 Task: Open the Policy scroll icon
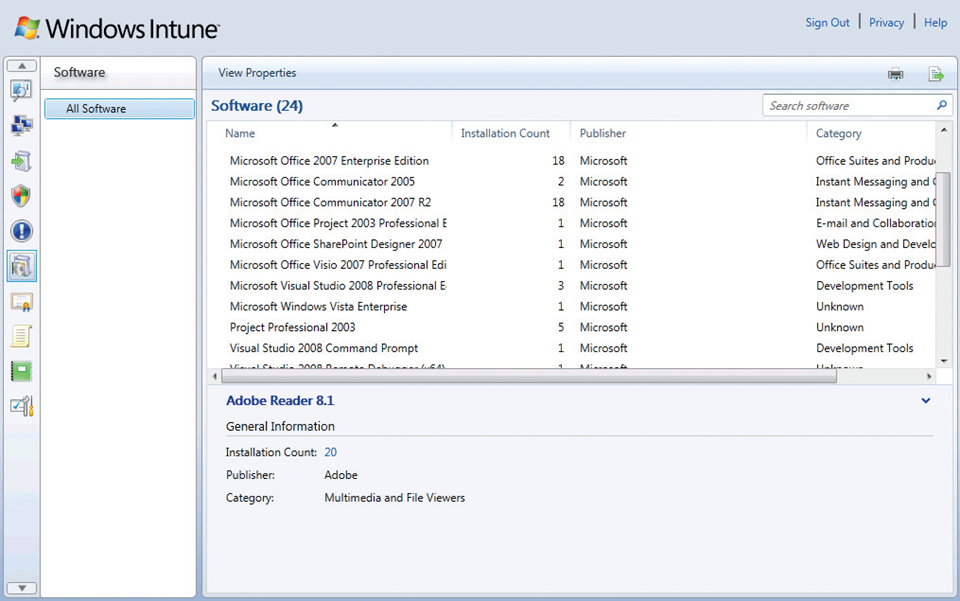(21, 336)
